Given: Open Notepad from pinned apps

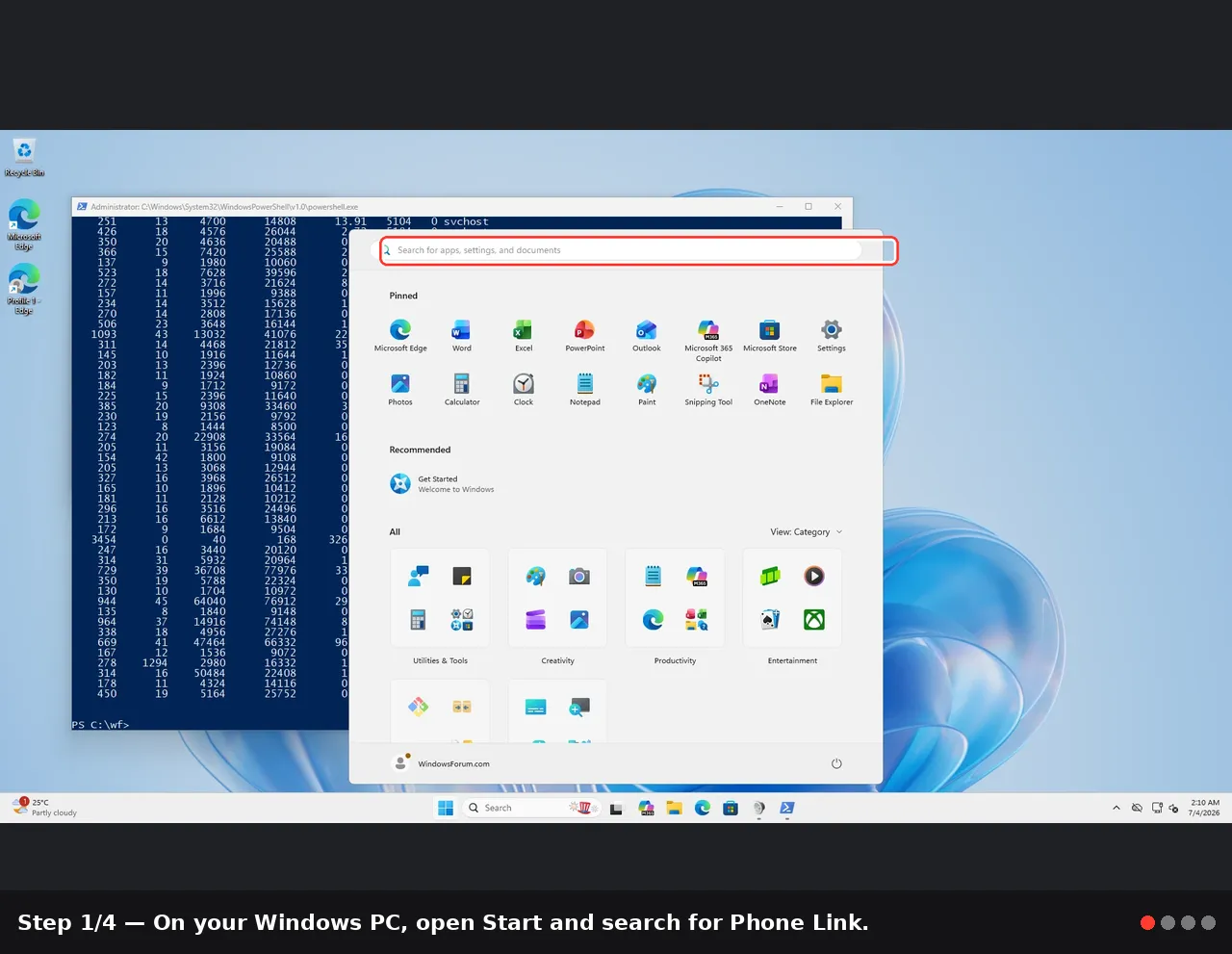Looking at the screenshot, I should pyautogui.click(x=585, y=390).
